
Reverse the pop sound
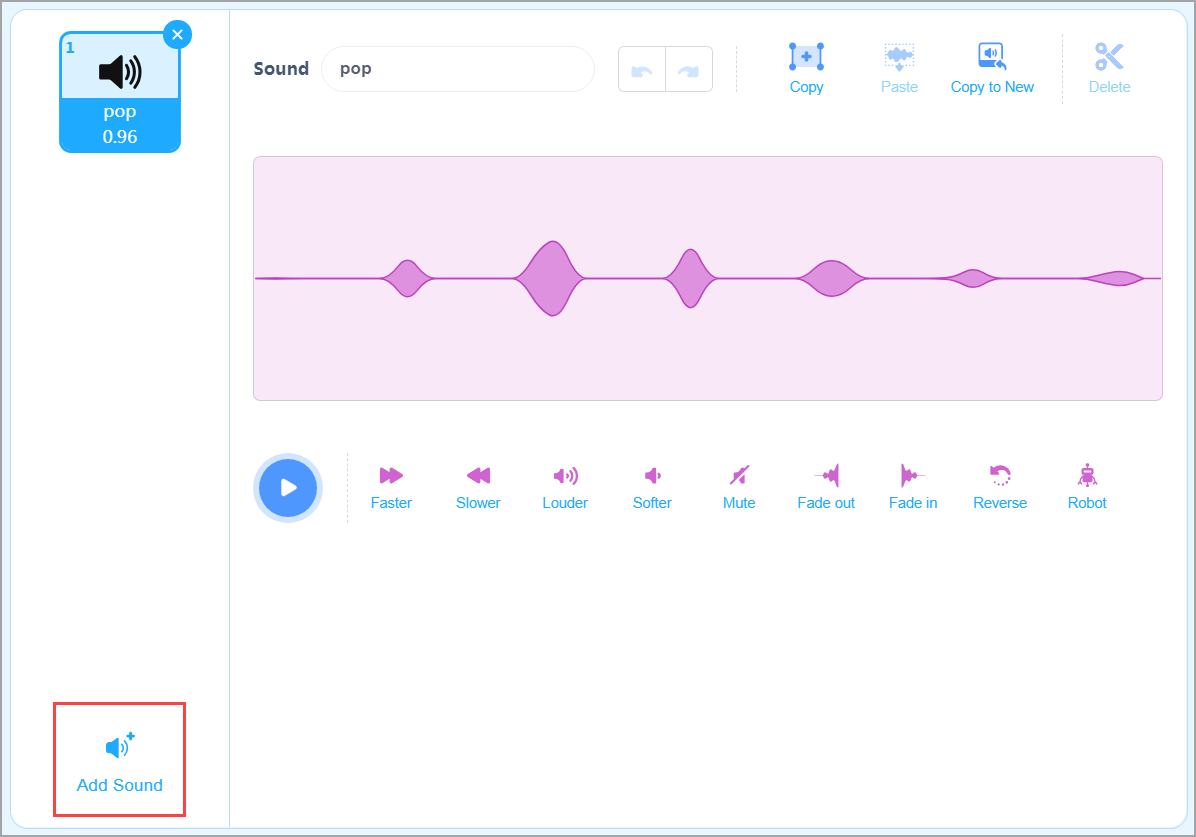pos(999,487)
